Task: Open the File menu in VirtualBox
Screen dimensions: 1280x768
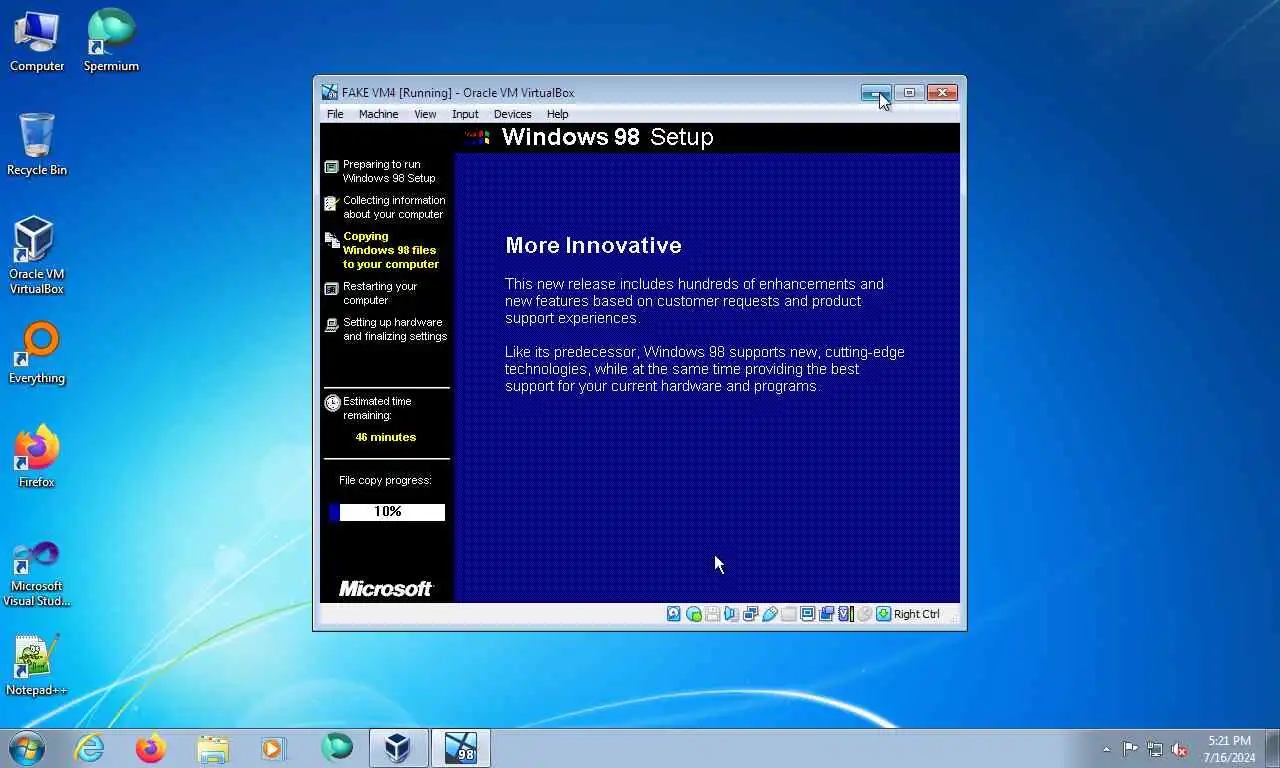Action: point(335,114)
